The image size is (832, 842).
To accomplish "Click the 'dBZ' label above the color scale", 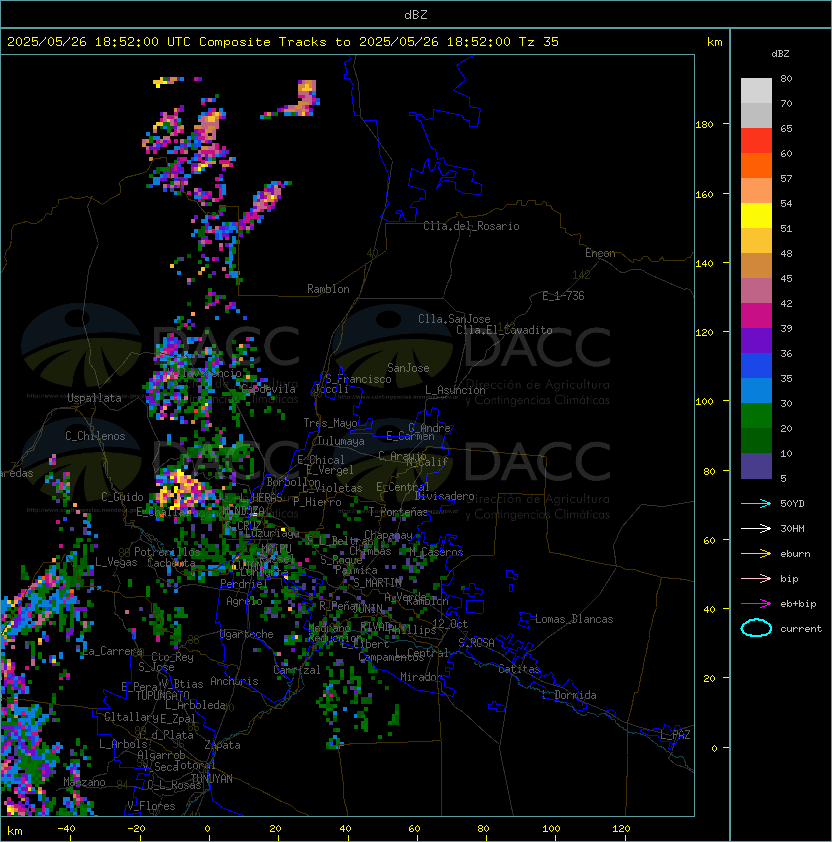I will pyautogui.click(x=780, y=54).
